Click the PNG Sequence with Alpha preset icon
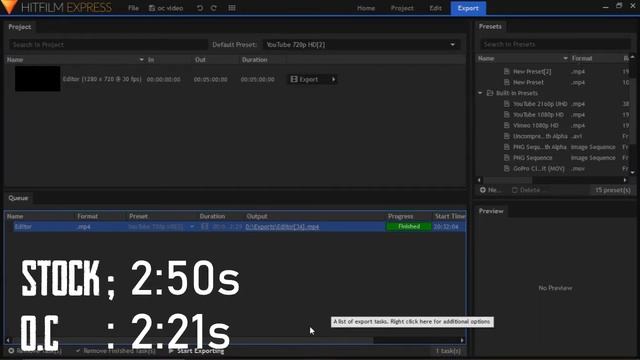This screenshot has height=360, width=640. [x=507, y=147]
